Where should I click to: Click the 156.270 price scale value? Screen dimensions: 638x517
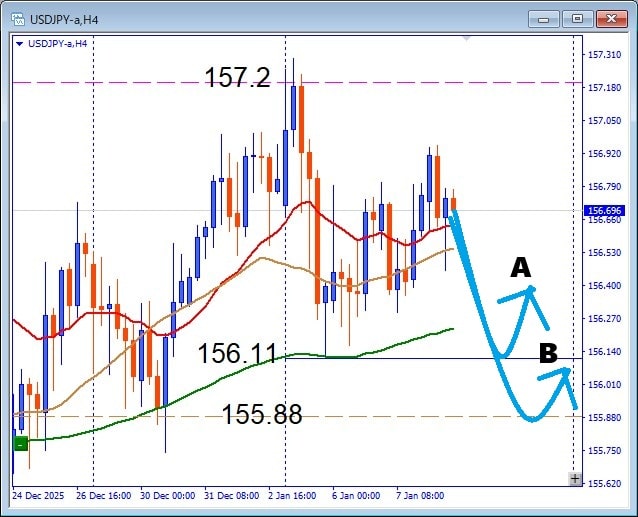(x=605, y=318)
